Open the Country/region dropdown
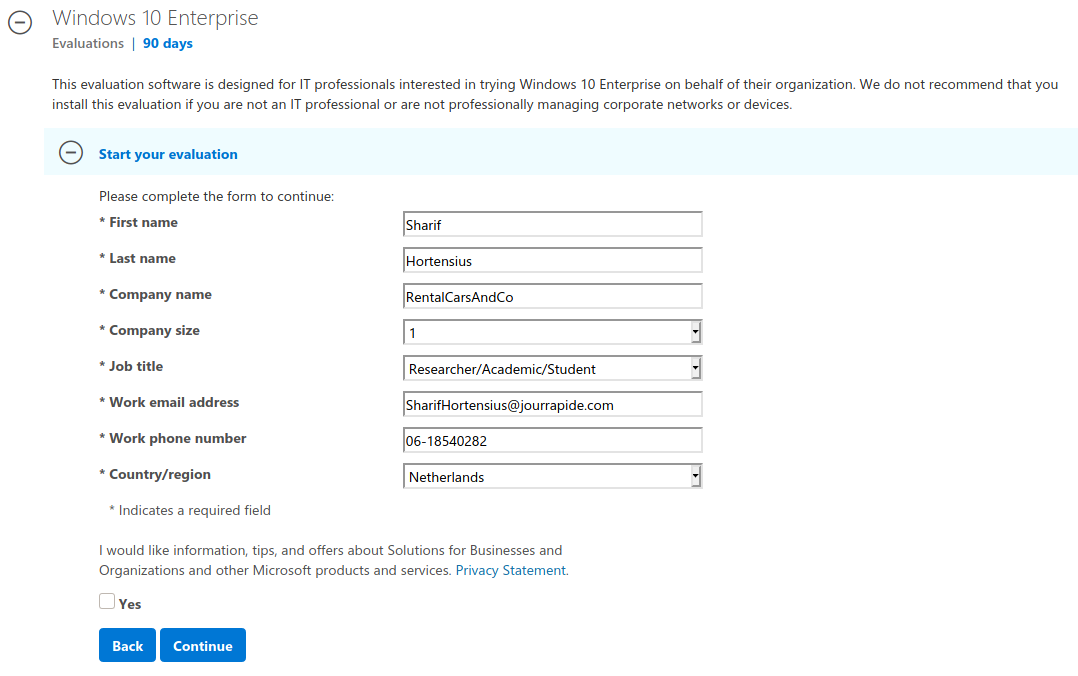Viewport: 1078px width, 676px height. click(553, 477)
